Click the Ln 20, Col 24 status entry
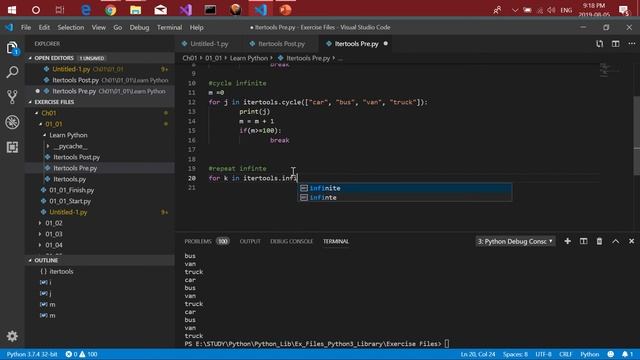 (478, 354)
